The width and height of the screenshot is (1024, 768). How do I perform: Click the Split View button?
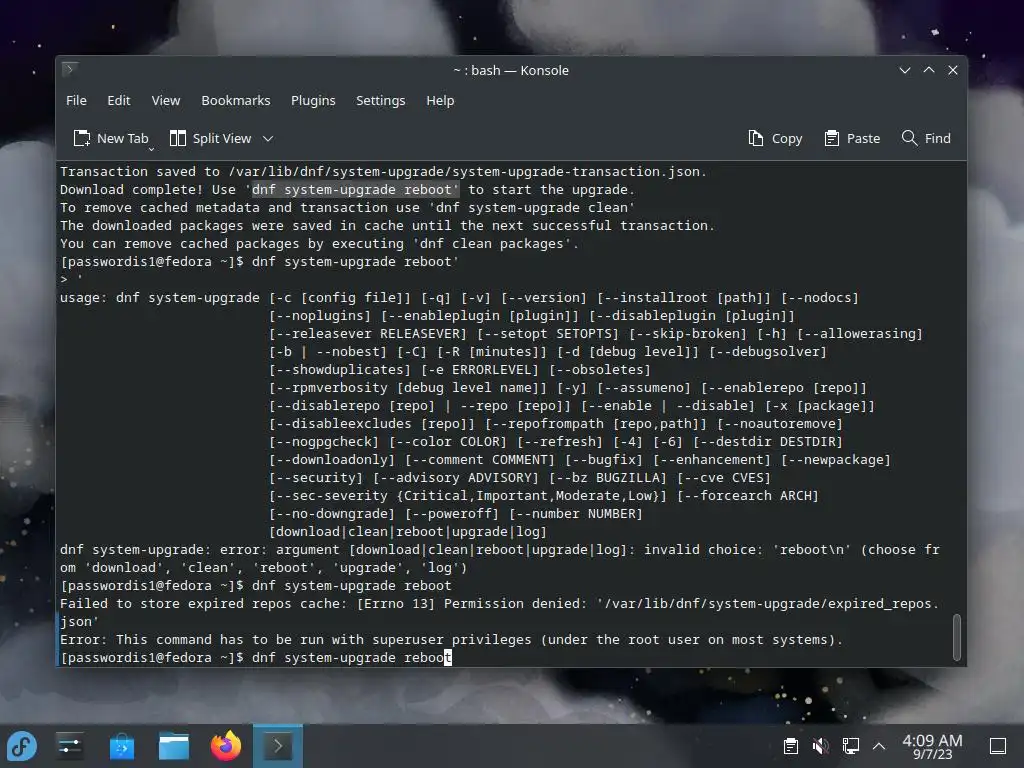[210, 138]
